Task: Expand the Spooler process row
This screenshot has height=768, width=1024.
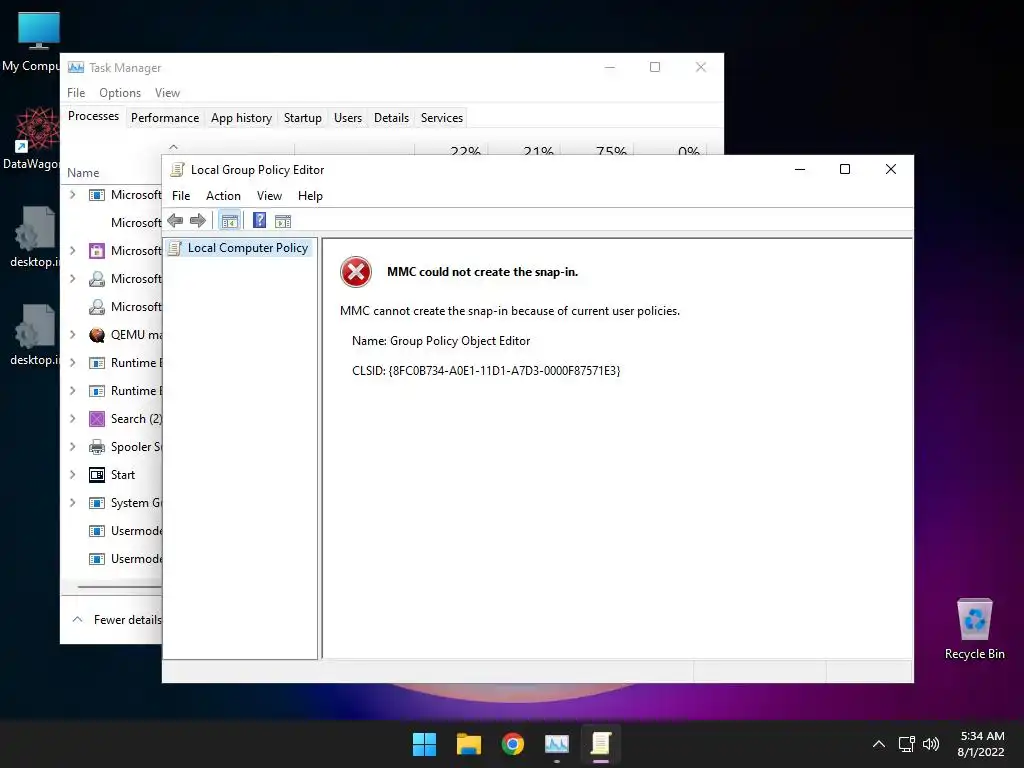Action: [x=72, y=447]
